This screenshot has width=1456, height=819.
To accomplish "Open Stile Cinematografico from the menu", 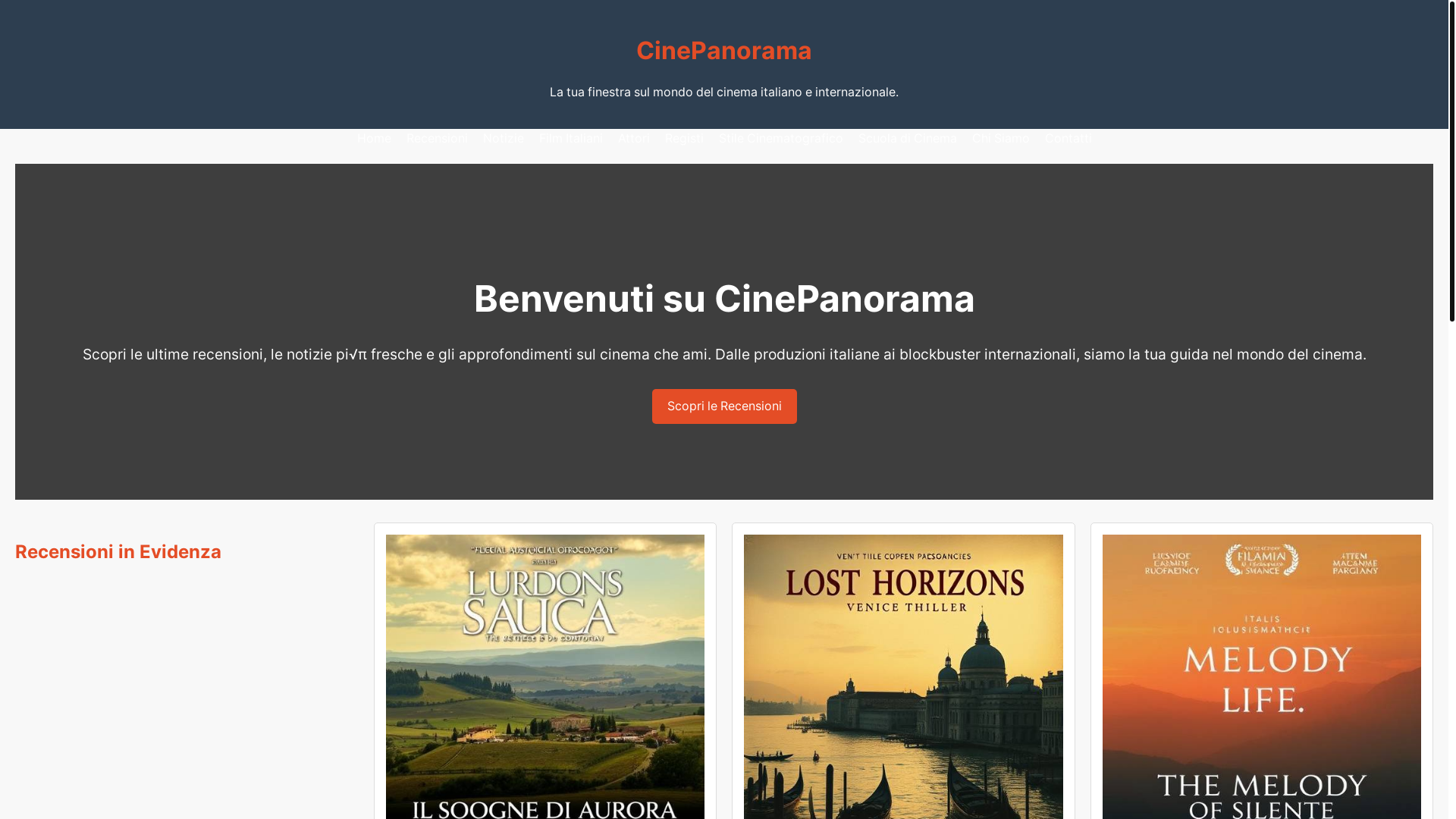I will click(x=780, y=139).
